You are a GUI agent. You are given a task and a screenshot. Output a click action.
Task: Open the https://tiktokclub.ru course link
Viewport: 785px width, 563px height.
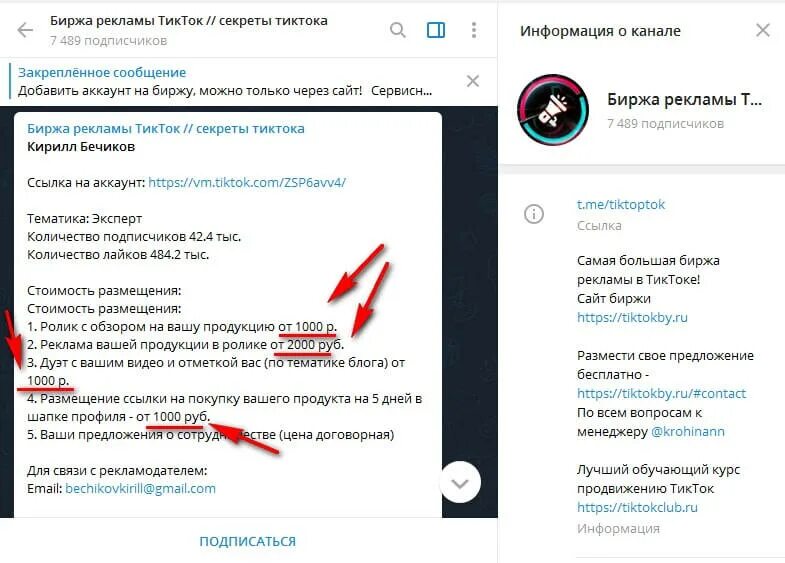(637, 507)
